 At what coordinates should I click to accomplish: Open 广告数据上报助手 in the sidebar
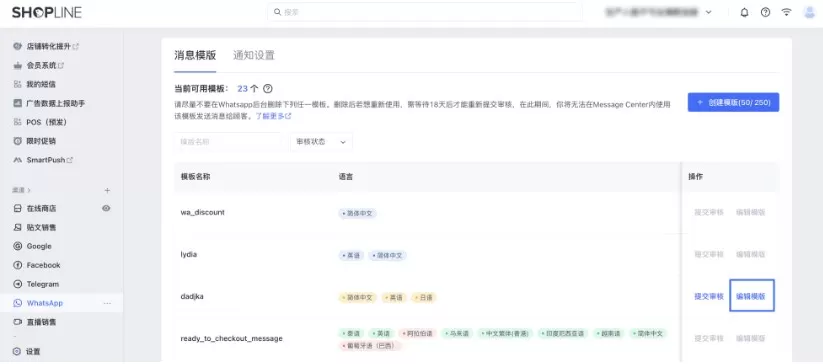pyautogui.click(x=49, y=103)
